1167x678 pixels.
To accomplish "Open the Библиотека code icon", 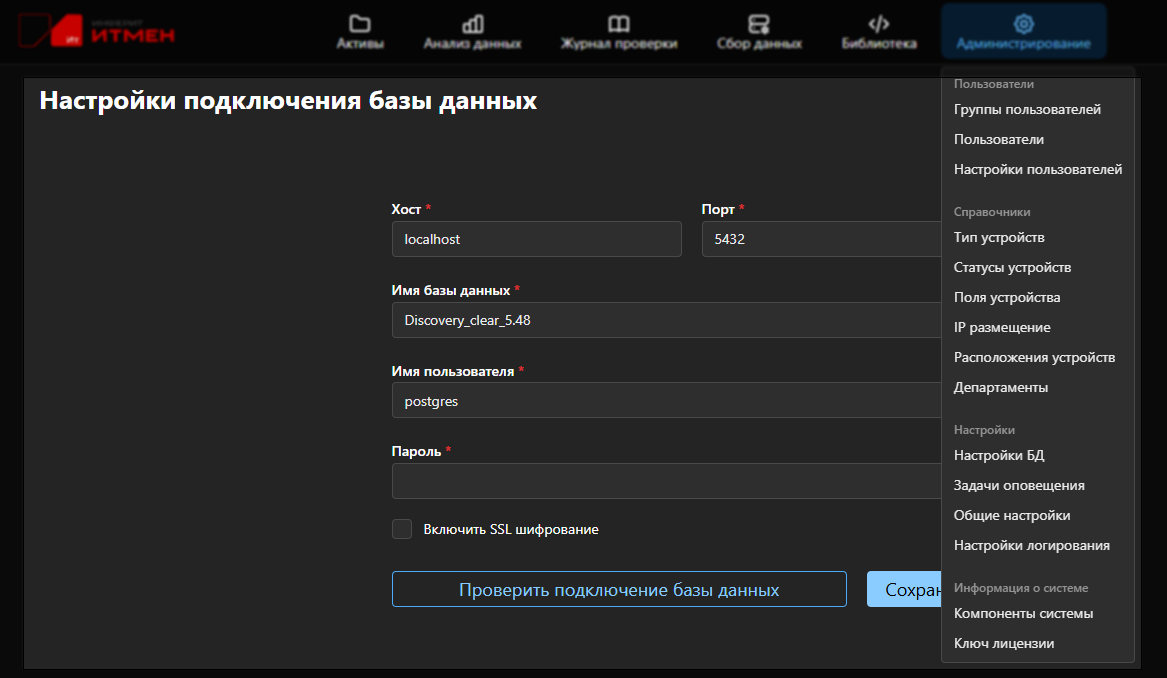I will pyautogui.click(x=879, y=24).
